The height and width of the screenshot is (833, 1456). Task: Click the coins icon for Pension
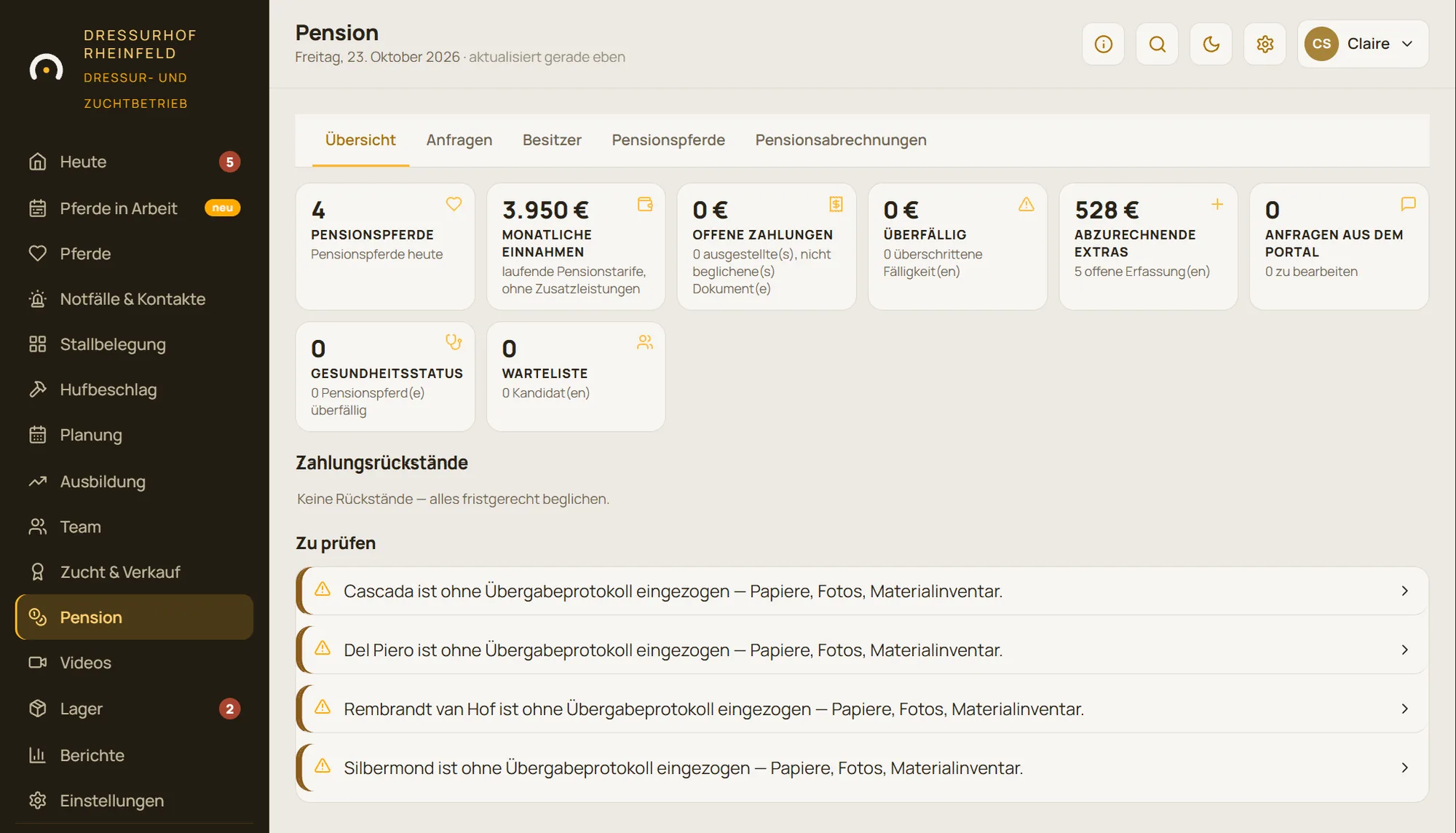(38, 617)
